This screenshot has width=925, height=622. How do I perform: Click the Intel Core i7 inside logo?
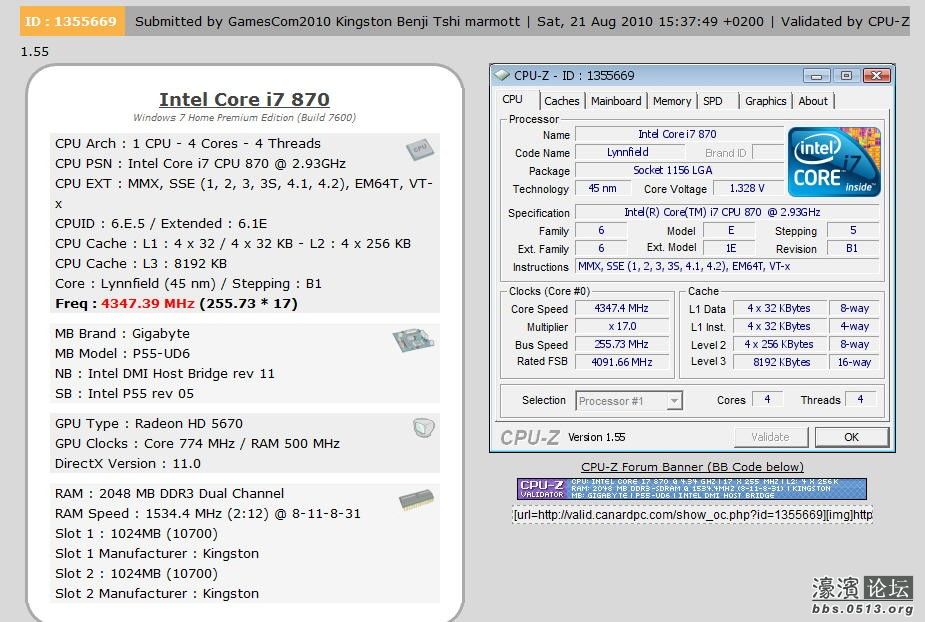coord(834,162)
